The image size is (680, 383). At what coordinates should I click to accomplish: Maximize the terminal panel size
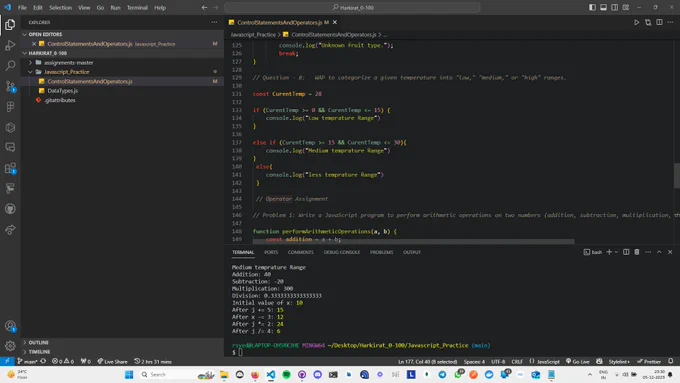[659, 252]
